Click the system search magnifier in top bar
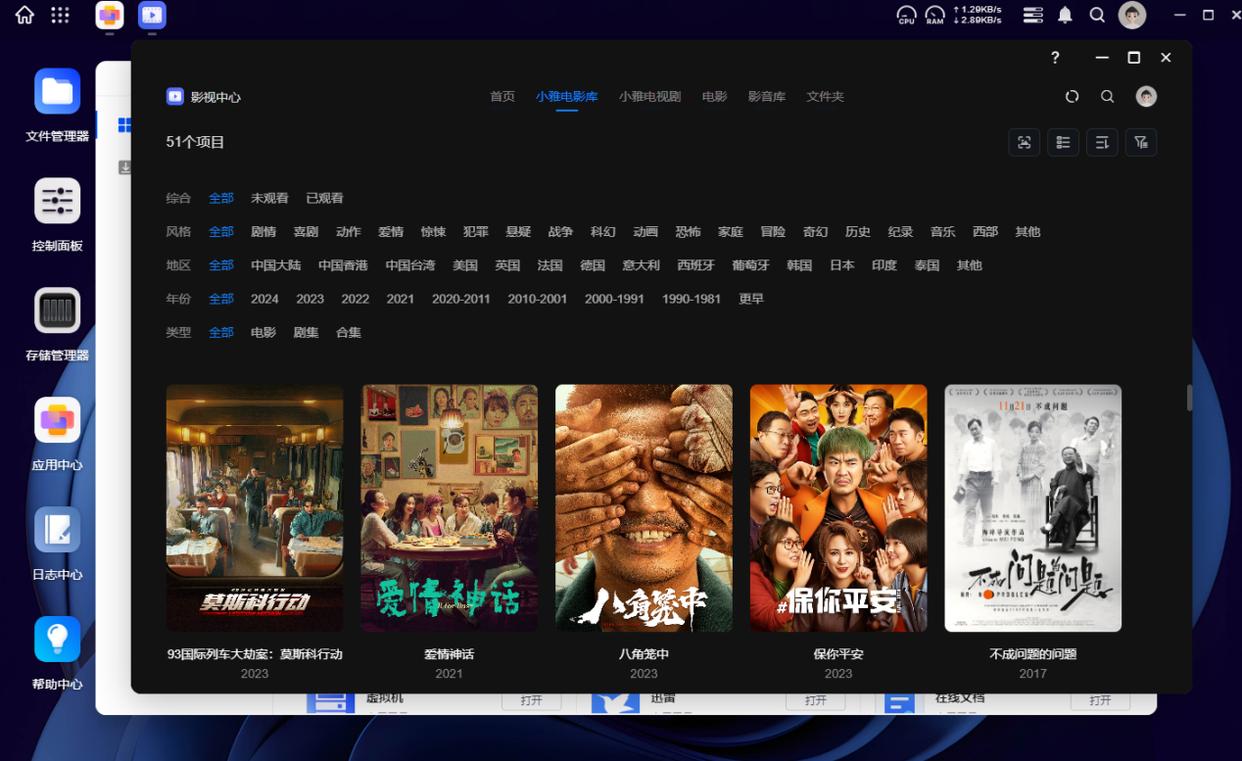This screenshot has height=761, width=1242. [x=1097, y=15]
